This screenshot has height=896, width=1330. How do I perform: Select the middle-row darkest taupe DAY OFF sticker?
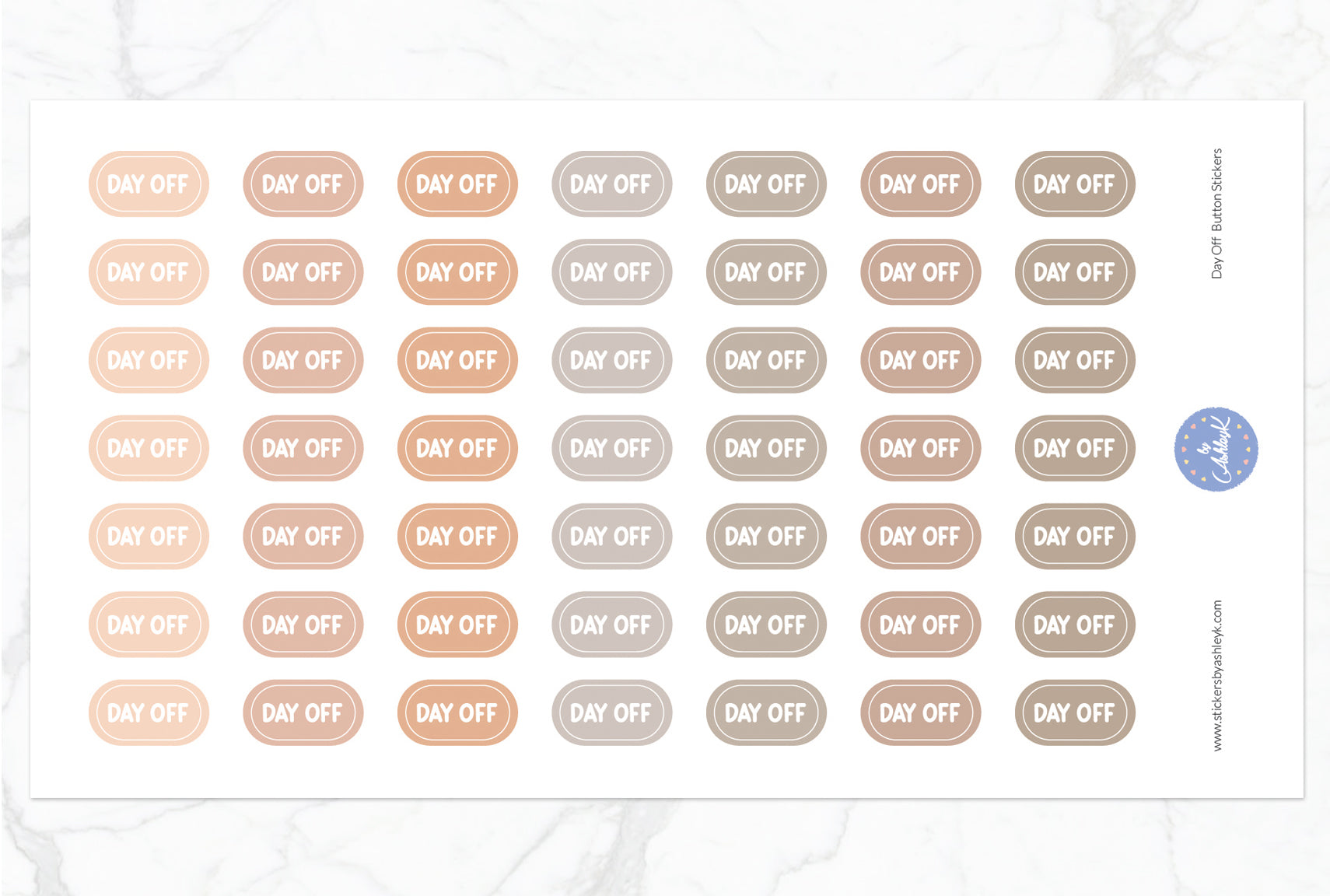pyautogui.click(x=1074, y=448)
